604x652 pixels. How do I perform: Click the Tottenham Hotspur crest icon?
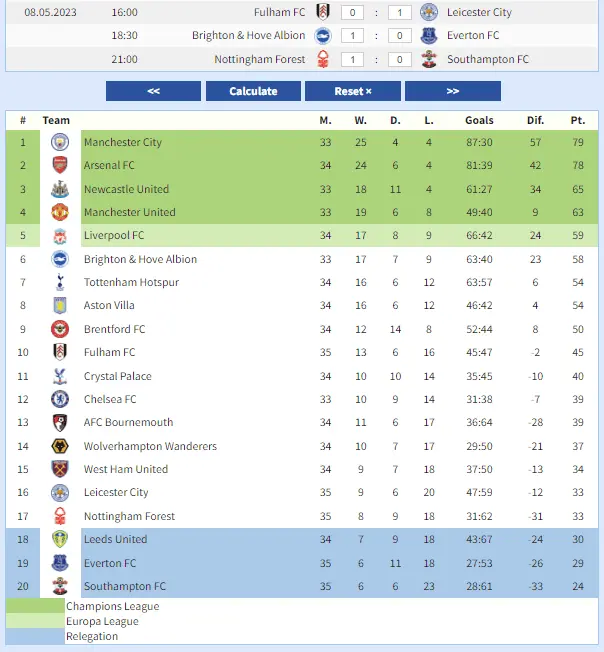(x=60, y=282)
